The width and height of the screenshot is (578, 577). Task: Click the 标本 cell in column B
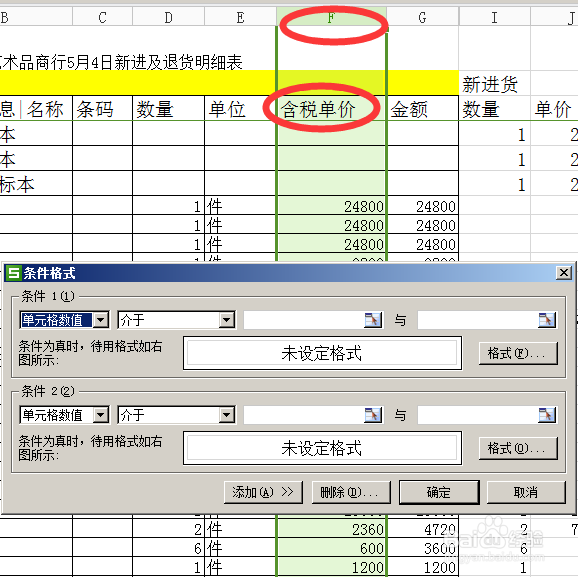[36, 184]
